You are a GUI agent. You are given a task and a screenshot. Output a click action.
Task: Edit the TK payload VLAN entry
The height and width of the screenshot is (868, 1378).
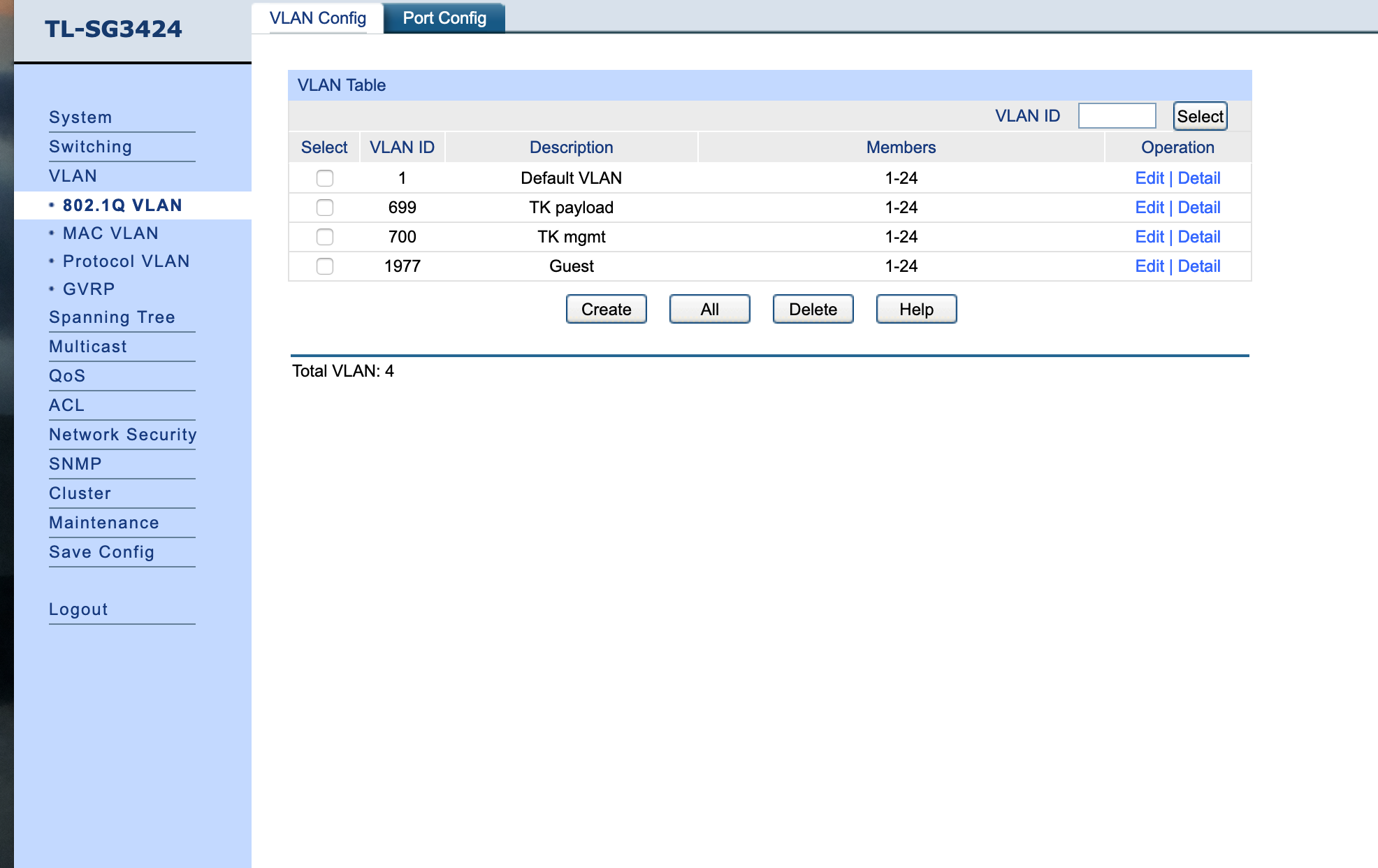[x=1149, y=208]
